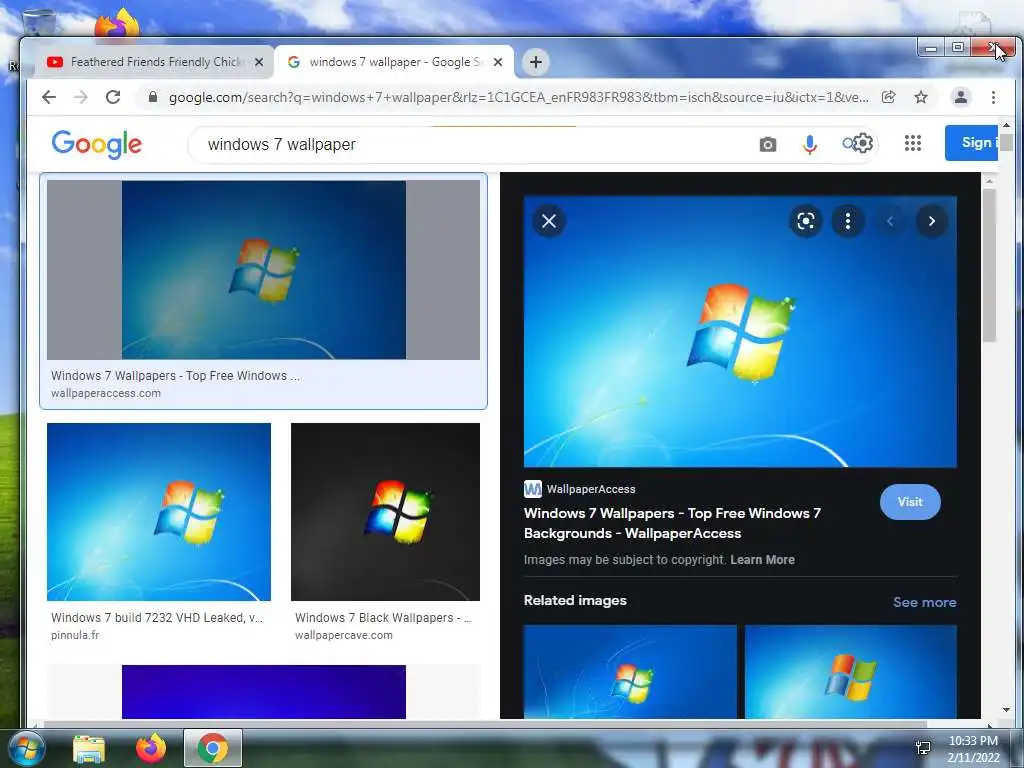The height and width of the screenshot is (768, 1024).
Task: Open Windows Explorer from taskbar
Action: tap(89, 748)
